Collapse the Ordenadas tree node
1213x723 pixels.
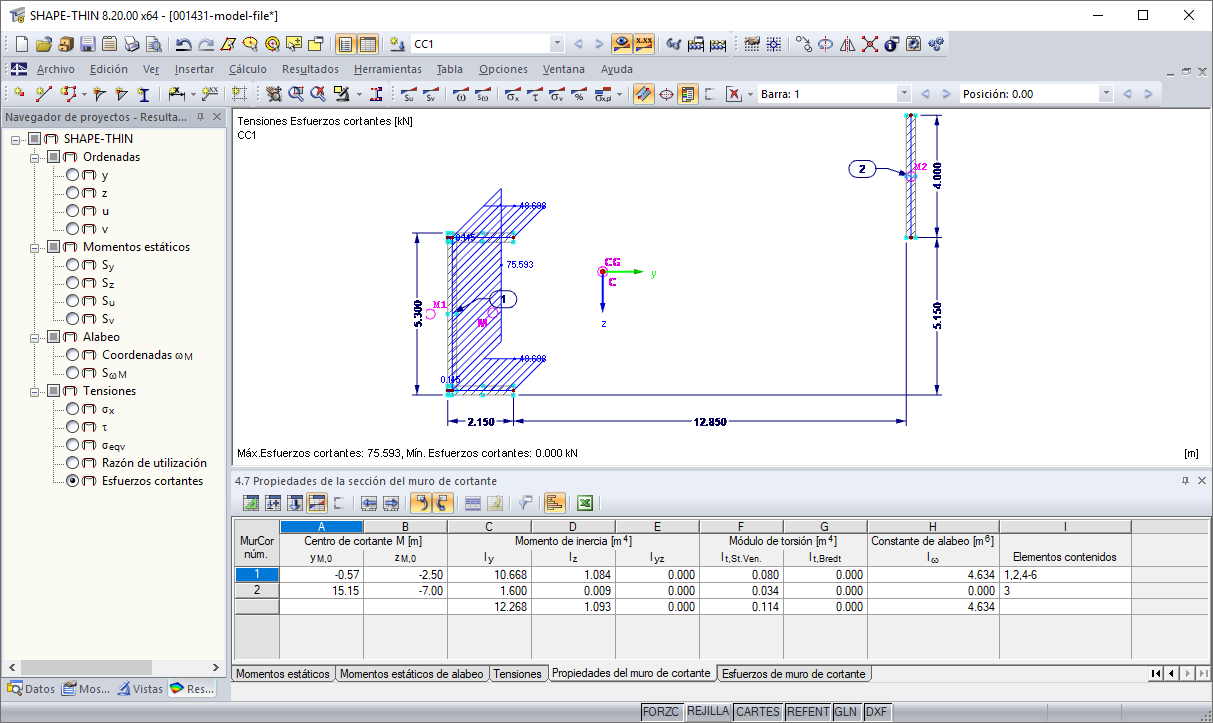pos(36,157)
